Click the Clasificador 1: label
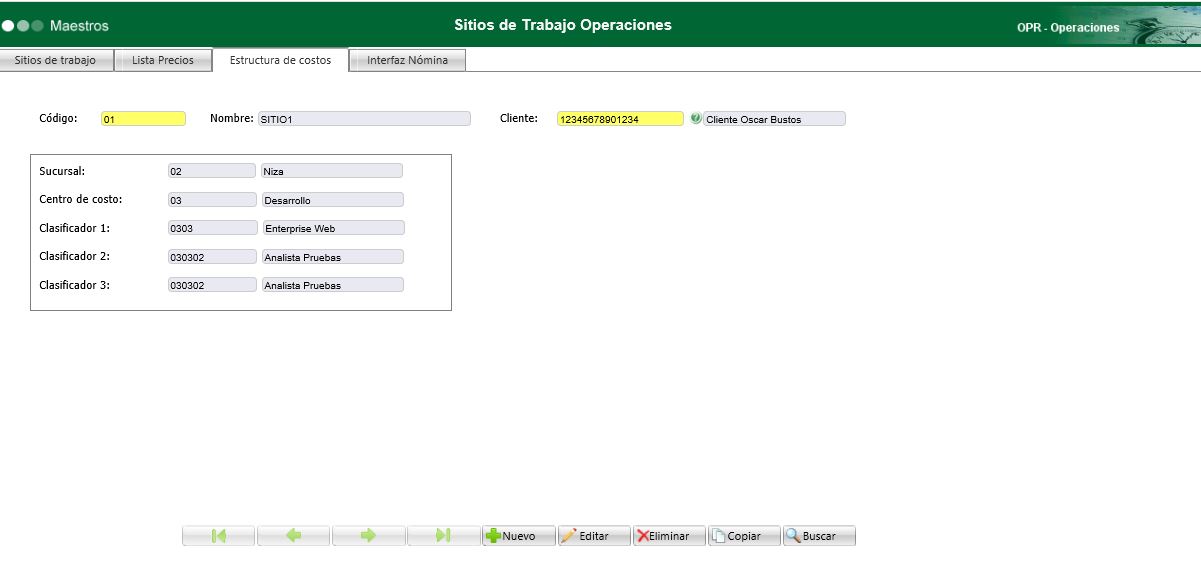This screenshot has width=1201, height=571. tap(74, 228)
